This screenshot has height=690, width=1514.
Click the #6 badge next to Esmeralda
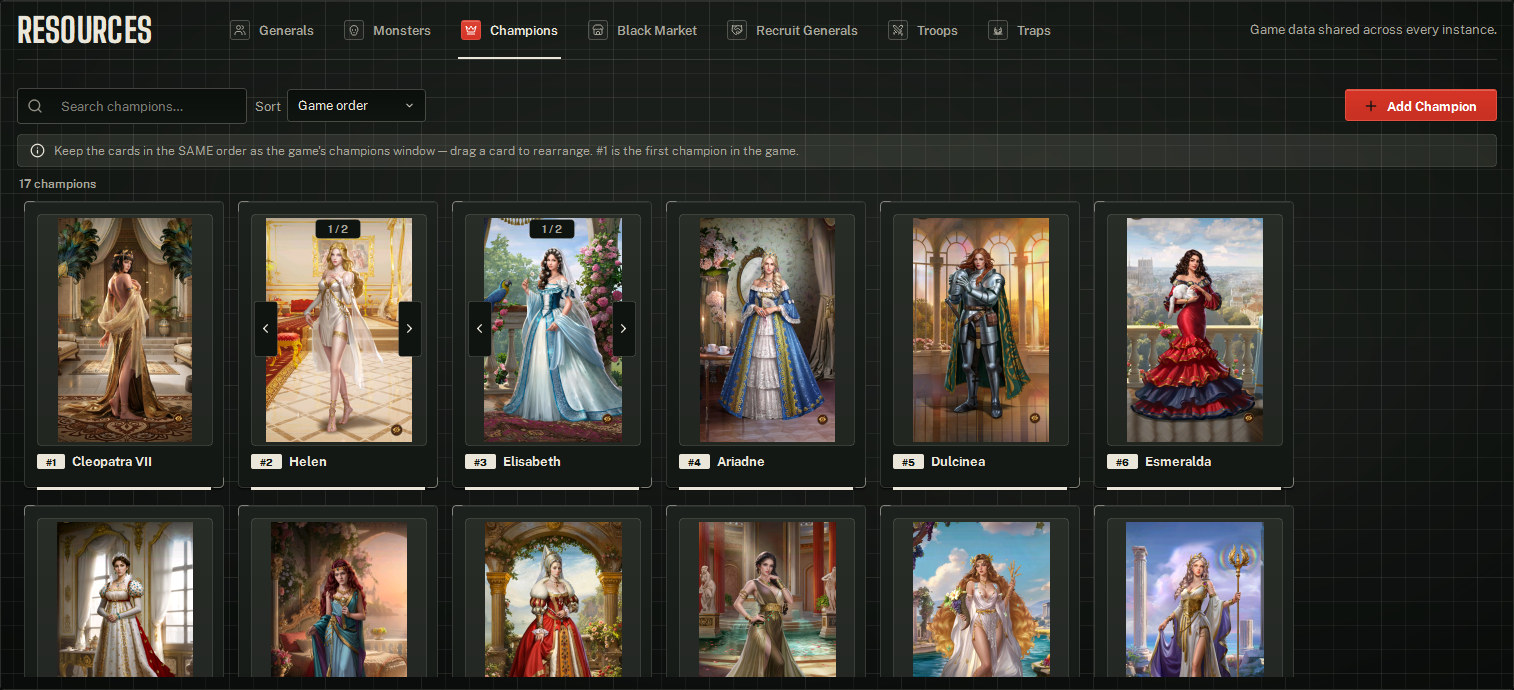pos(1122,462)
